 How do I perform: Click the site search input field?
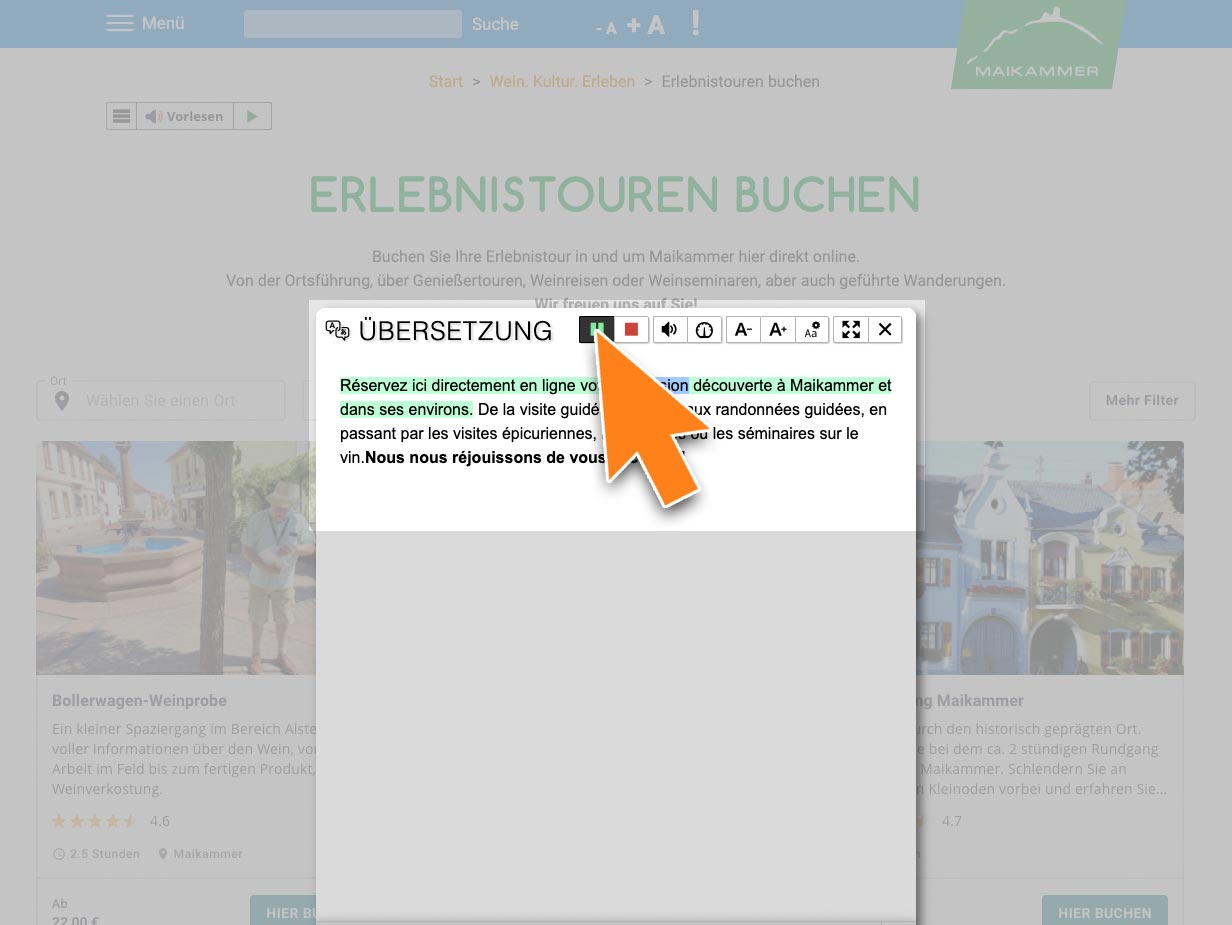(352, 24)
